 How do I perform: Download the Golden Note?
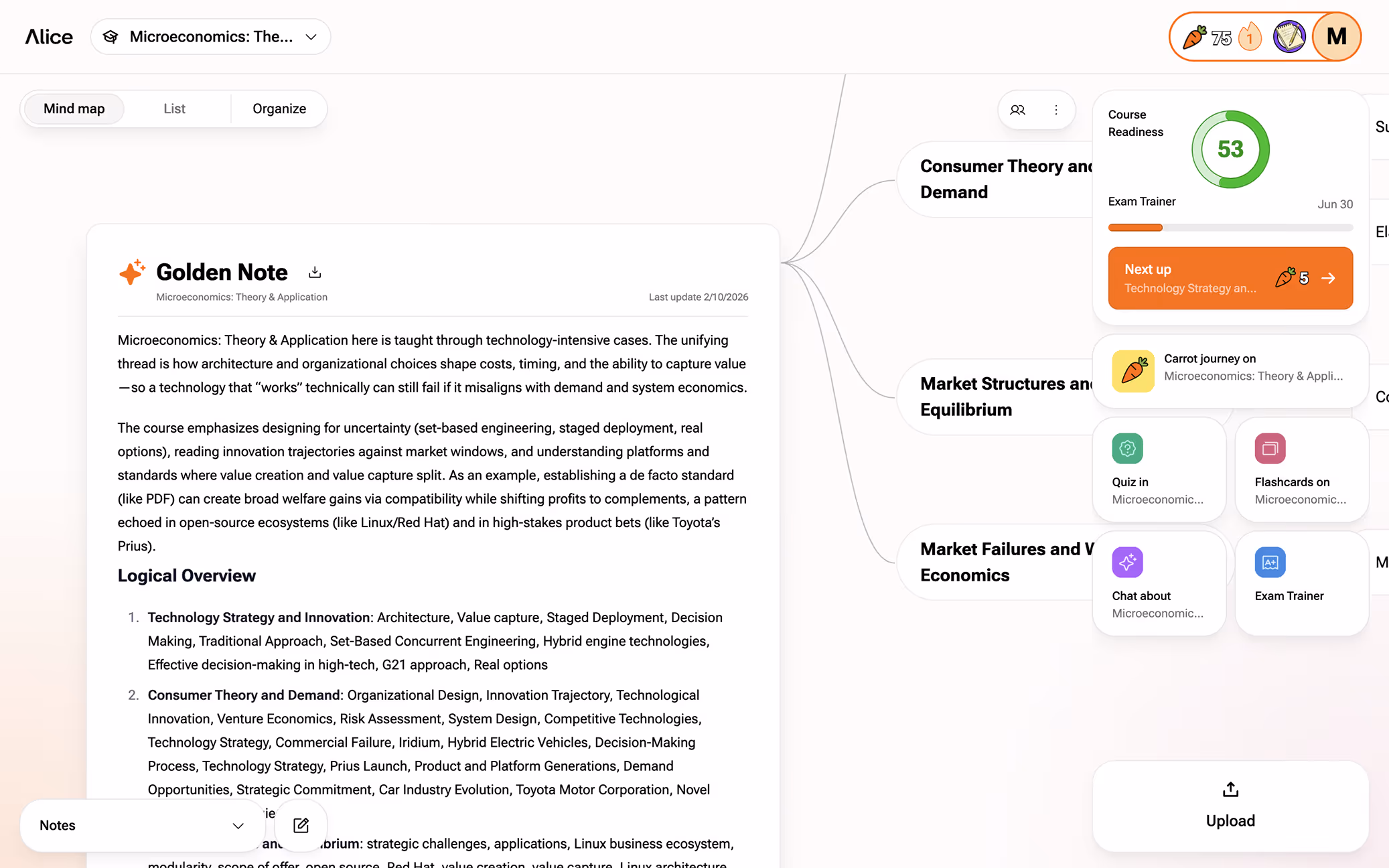pyautogui.click(x=314, y=272)
